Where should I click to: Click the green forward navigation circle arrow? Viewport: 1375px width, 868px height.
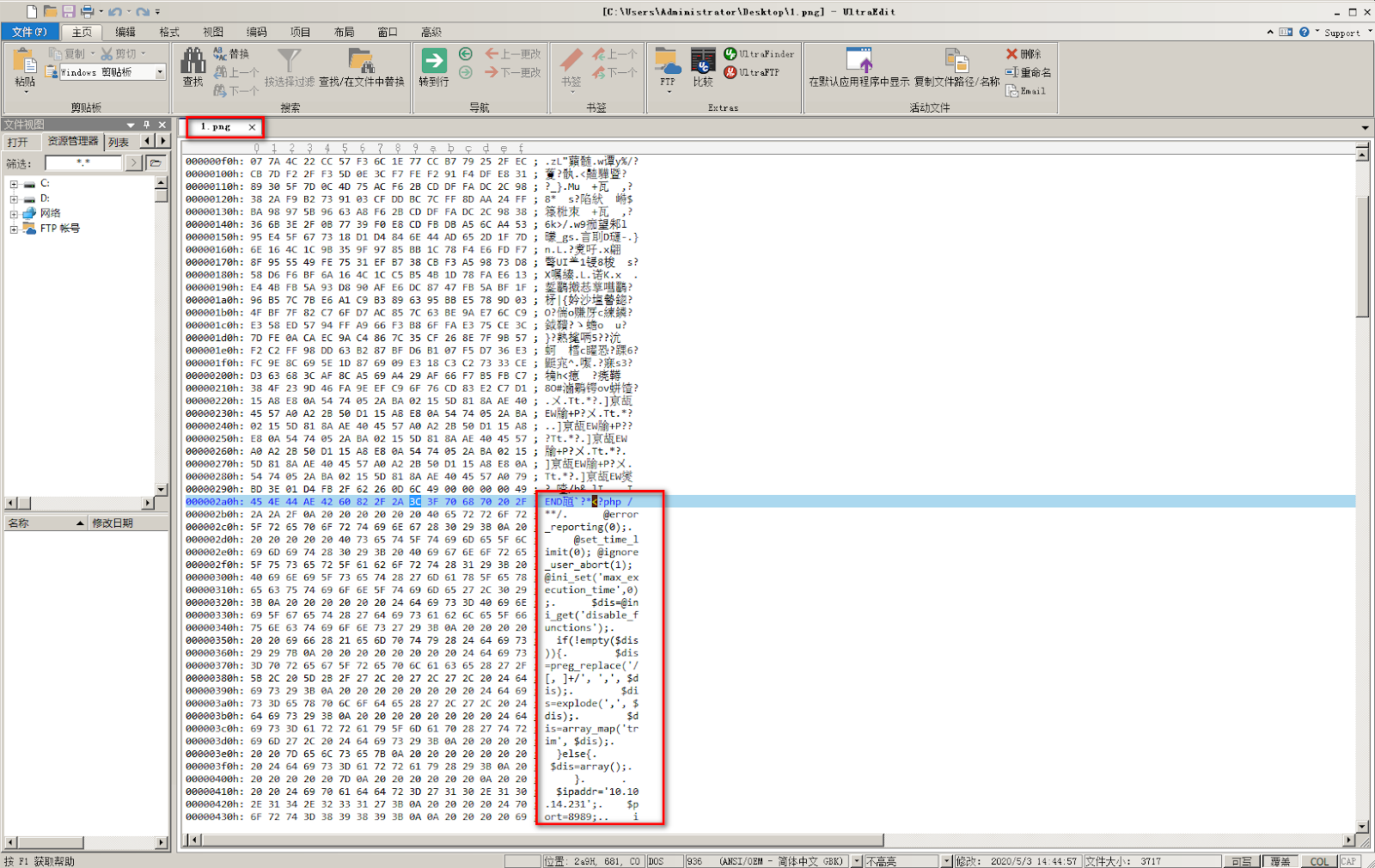466,72
